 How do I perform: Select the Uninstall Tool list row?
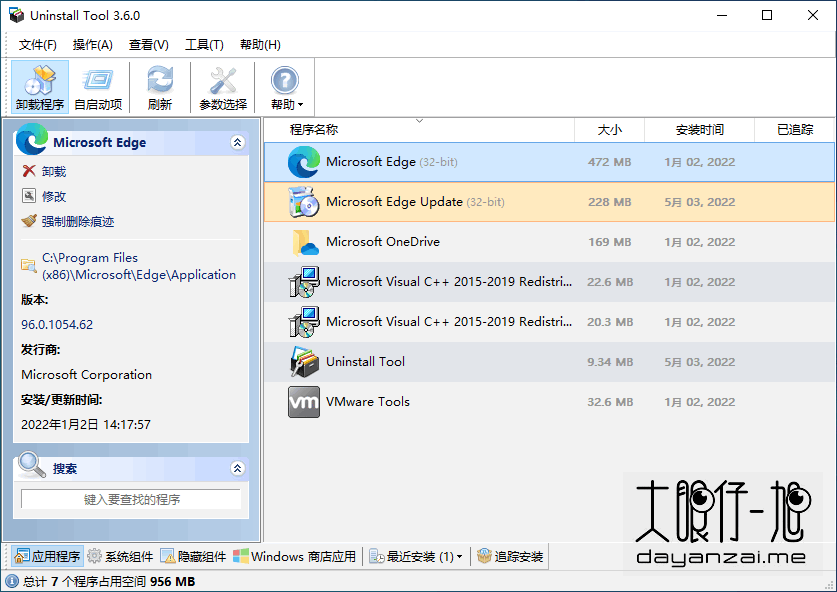(549, 362)
